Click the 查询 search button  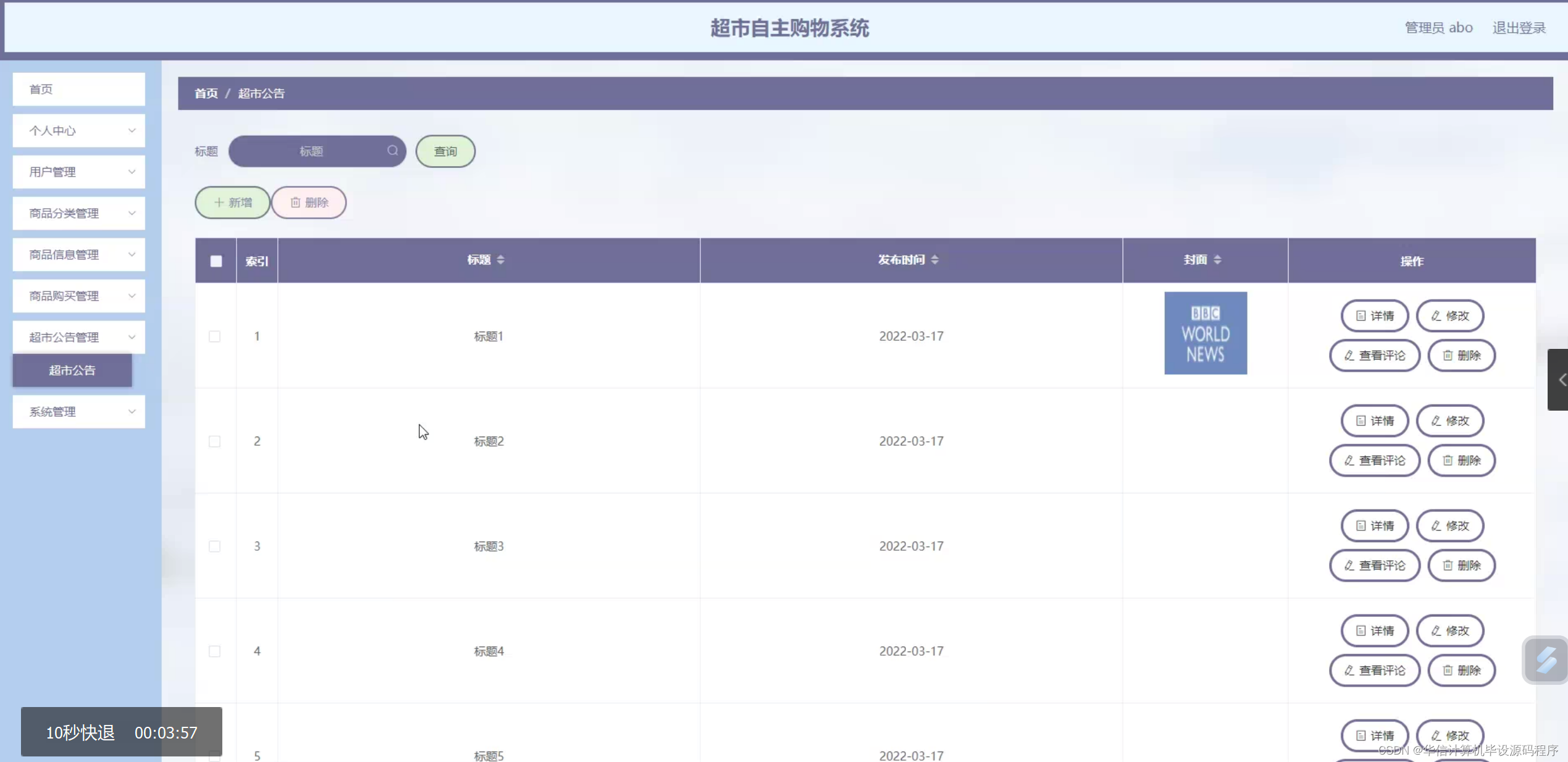click(445, 151)
